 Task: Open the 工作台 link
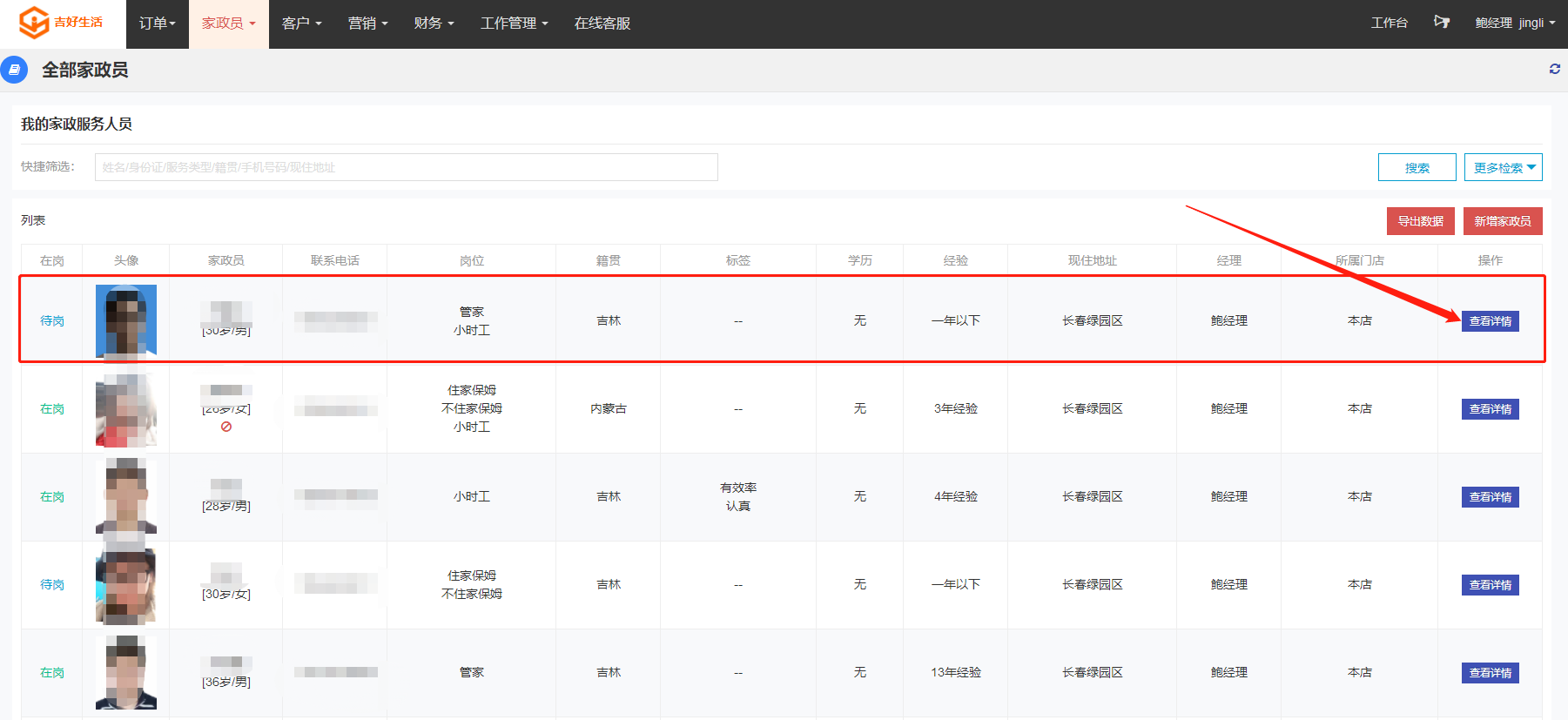coord(1390,23)
